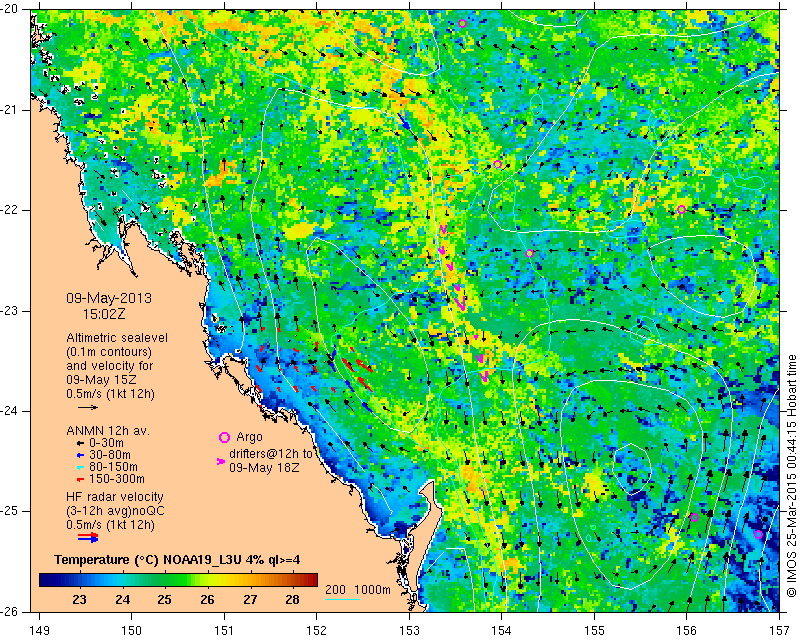This screenshot has width=800, height=640.
Task: Click the longitude axis label '157'
Action: click(779, 631)
